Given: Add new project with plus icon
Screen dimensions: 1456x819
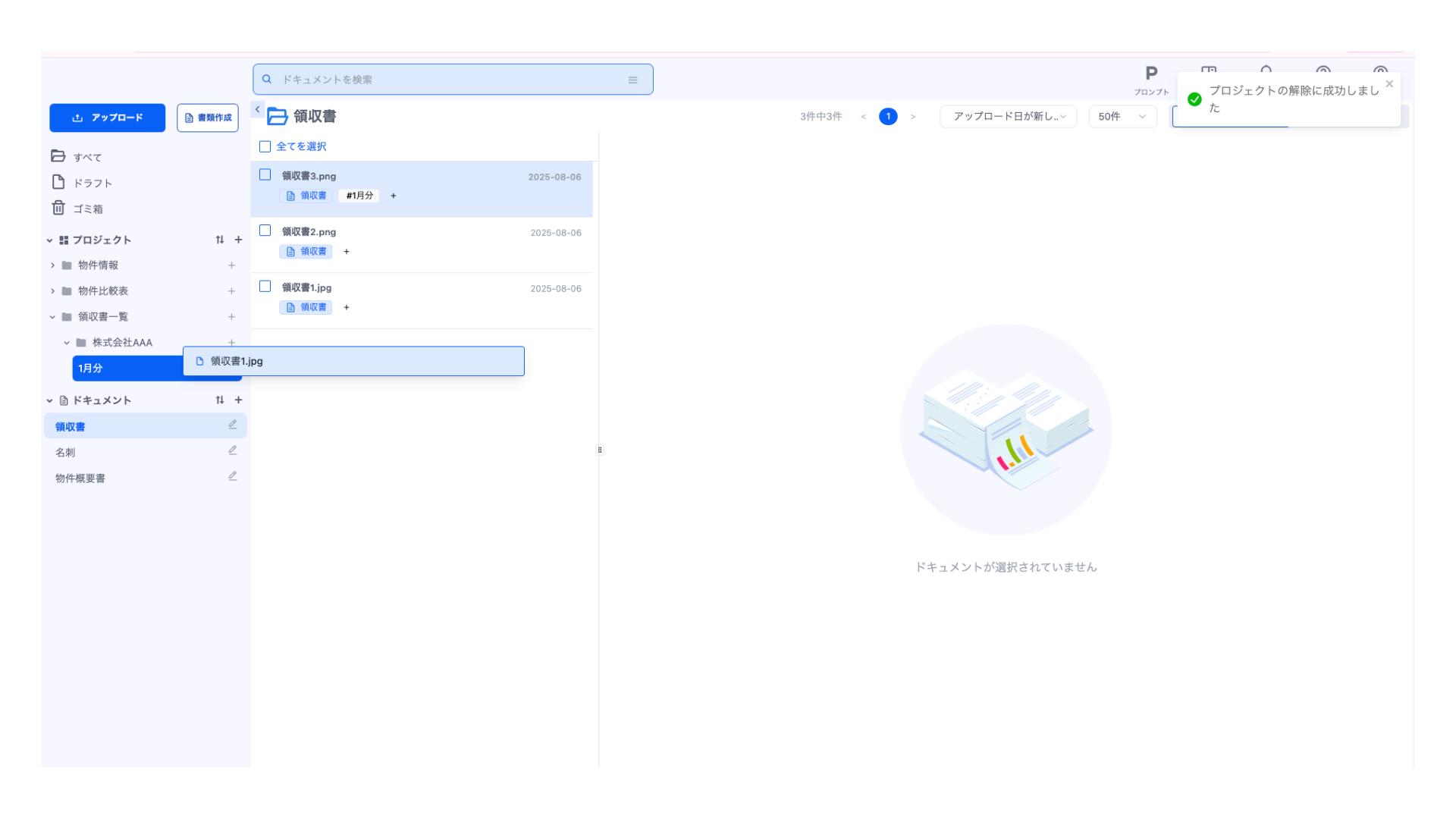Looking at the screenshot, I should pos(238,240).
